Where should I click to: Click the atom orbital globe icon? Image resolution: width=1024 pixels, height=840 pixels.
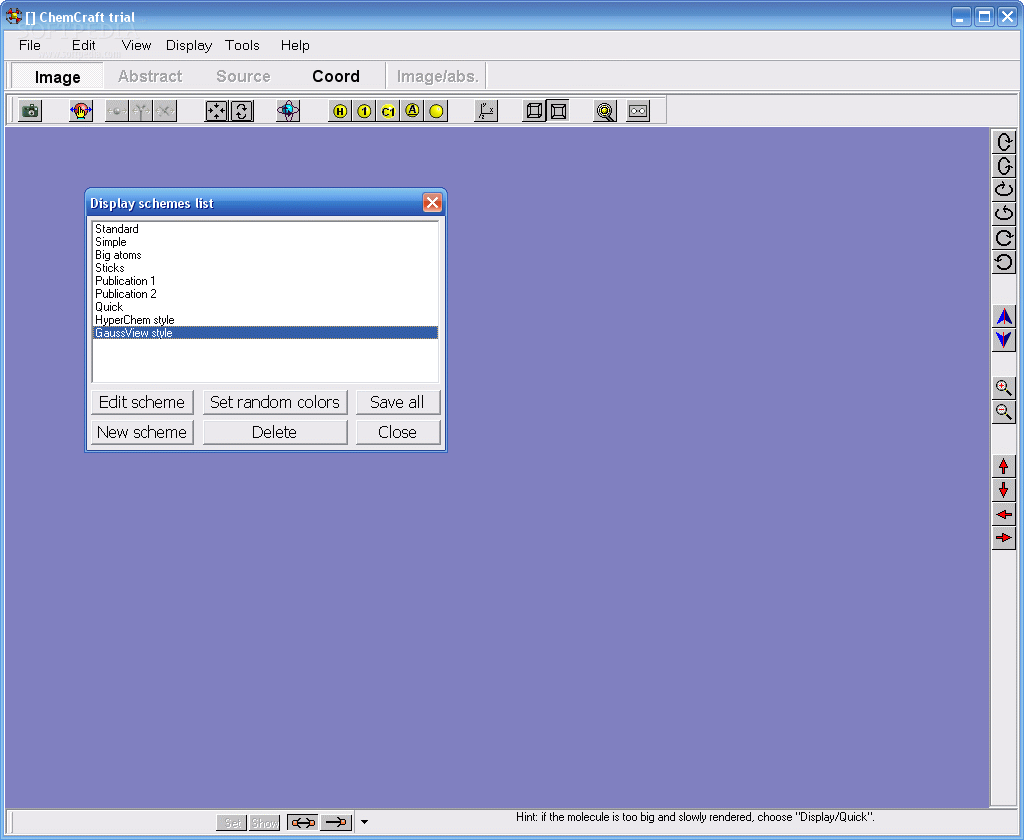click(288, 111)
